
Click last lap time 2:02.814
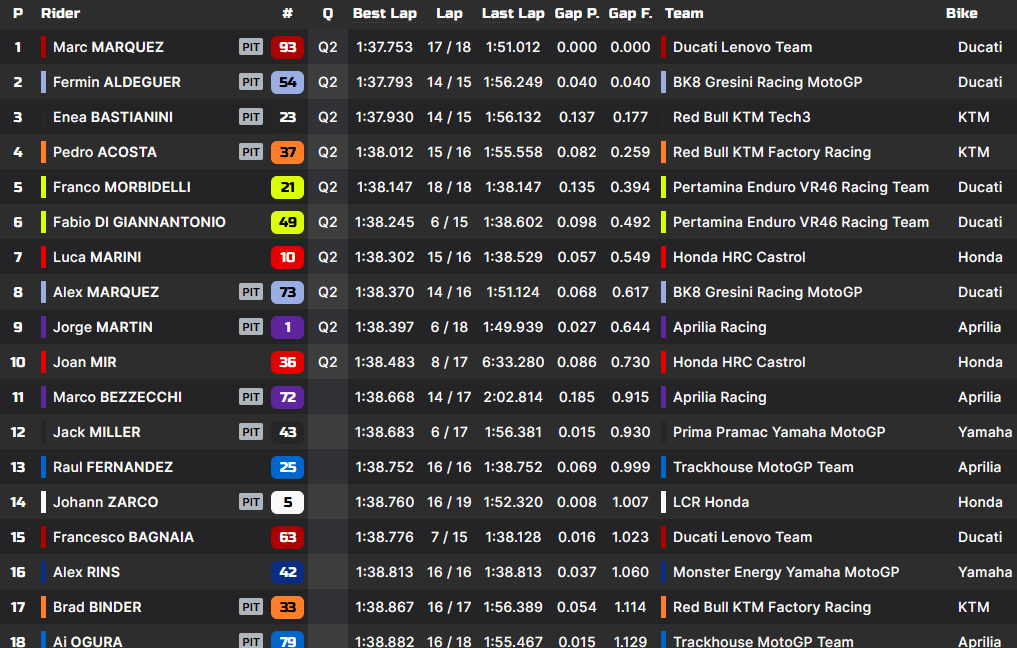[x=513, y=398]
